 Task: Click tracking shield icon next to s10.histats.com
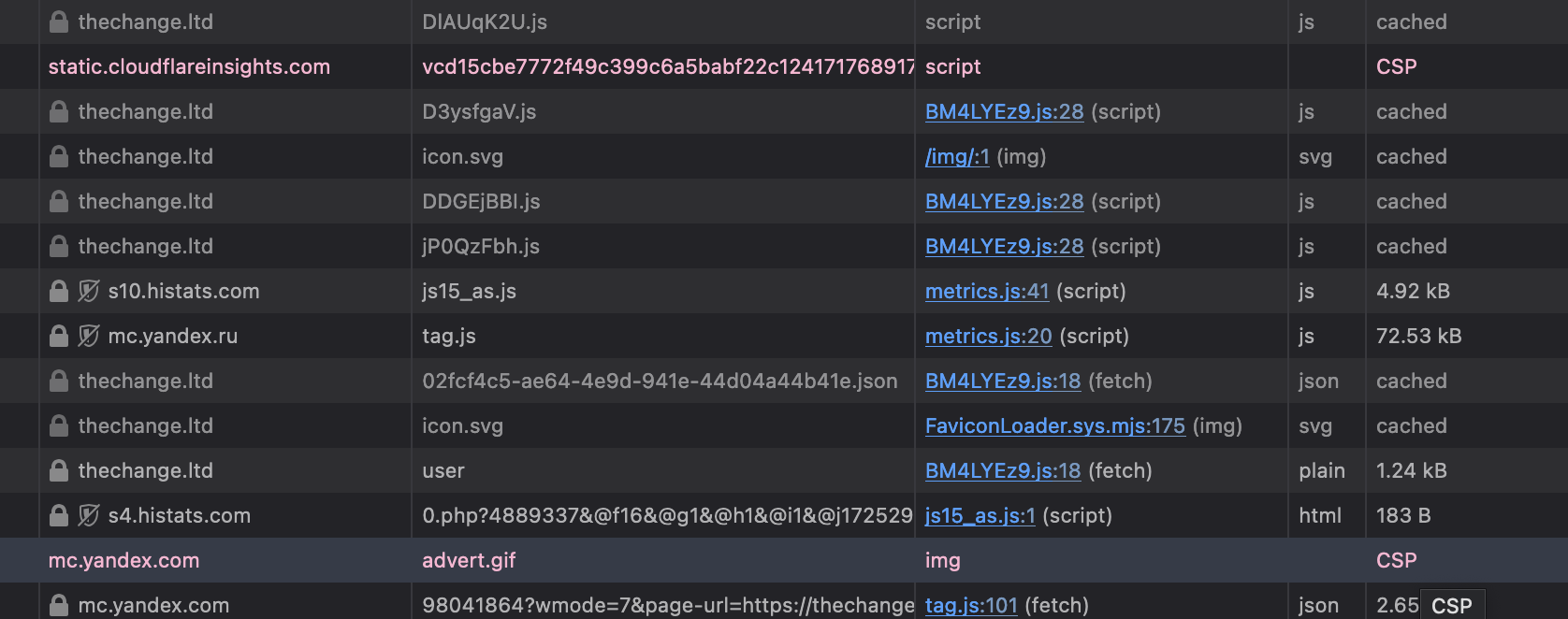[89, 292]
